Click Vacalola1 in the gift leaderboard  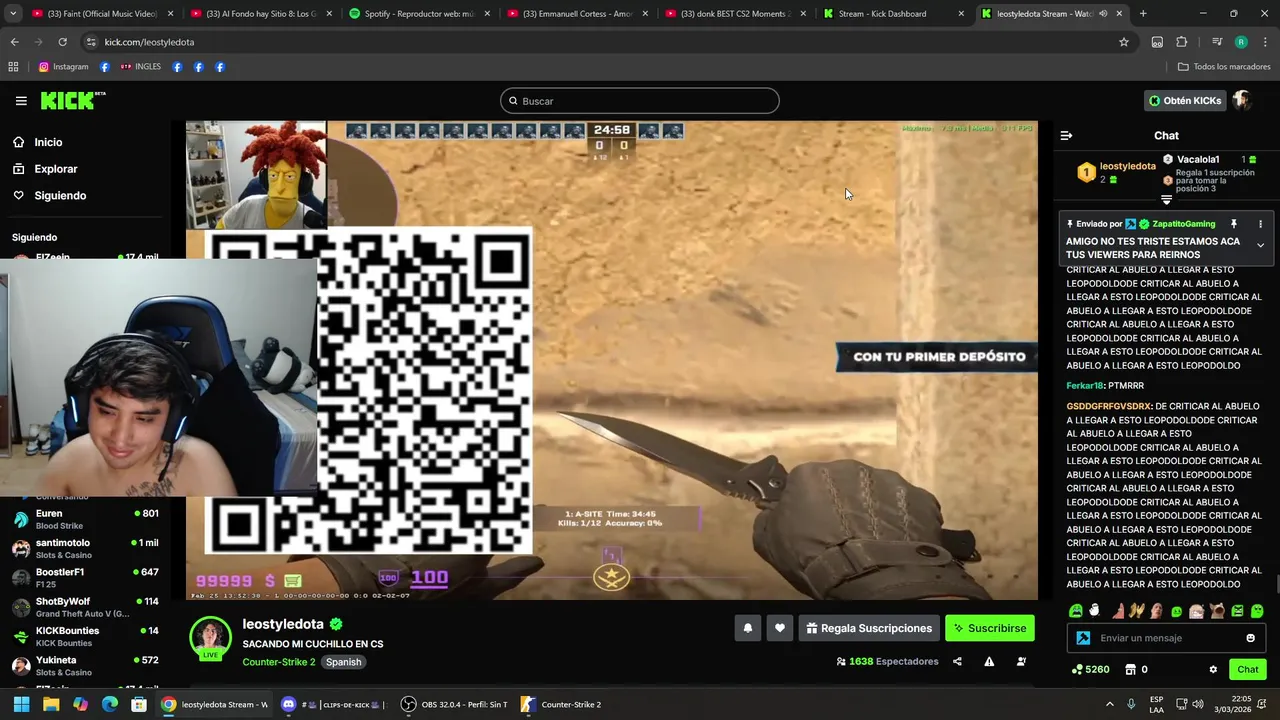coord(1198,160)
